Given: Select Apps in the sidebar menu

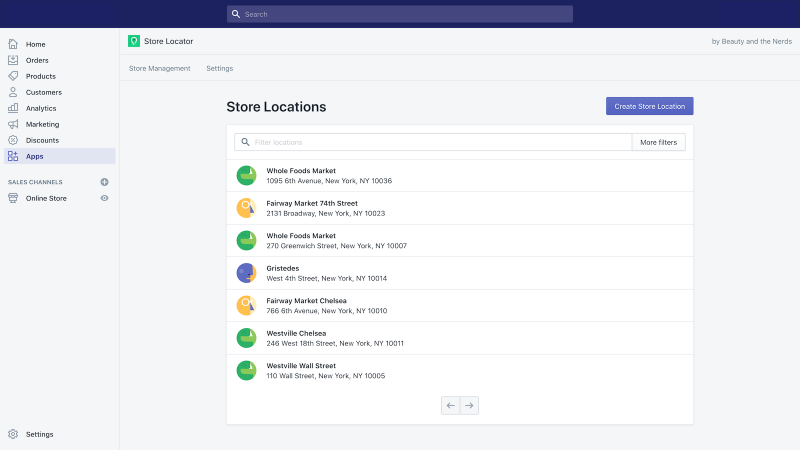Looking at the screenshot, I should coord(60,156).
